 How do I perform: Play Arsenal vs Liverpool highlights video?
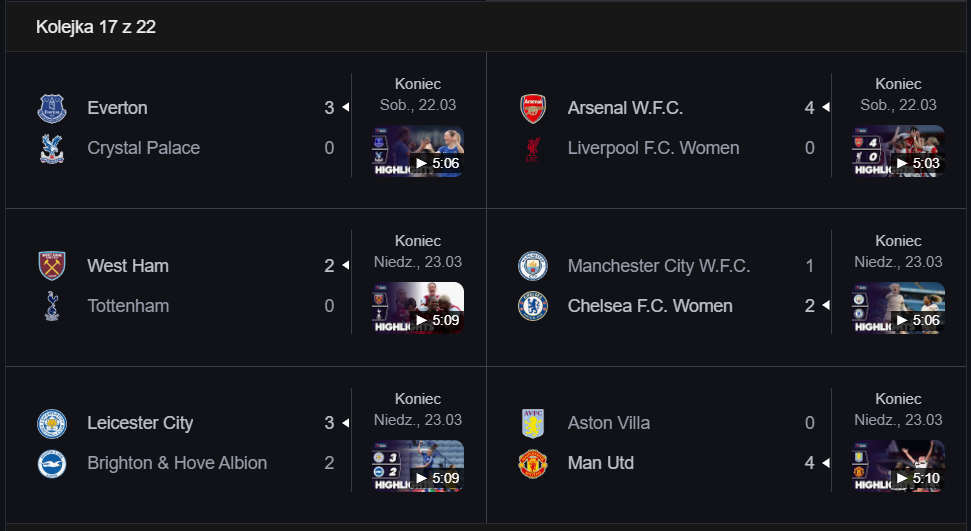point(899,151)
